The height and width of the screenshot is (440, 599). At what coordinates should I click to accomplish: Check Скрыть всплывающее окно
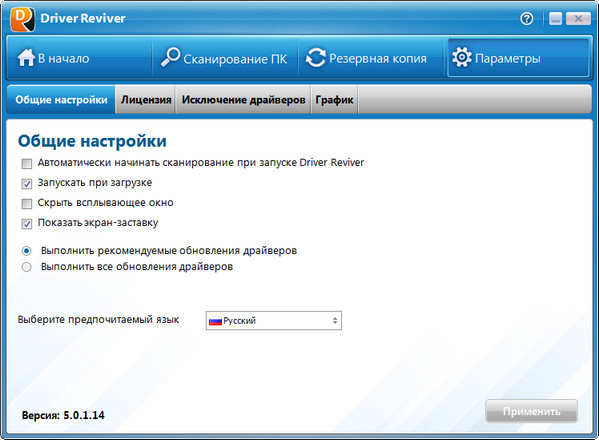click(x=27, y=204)
